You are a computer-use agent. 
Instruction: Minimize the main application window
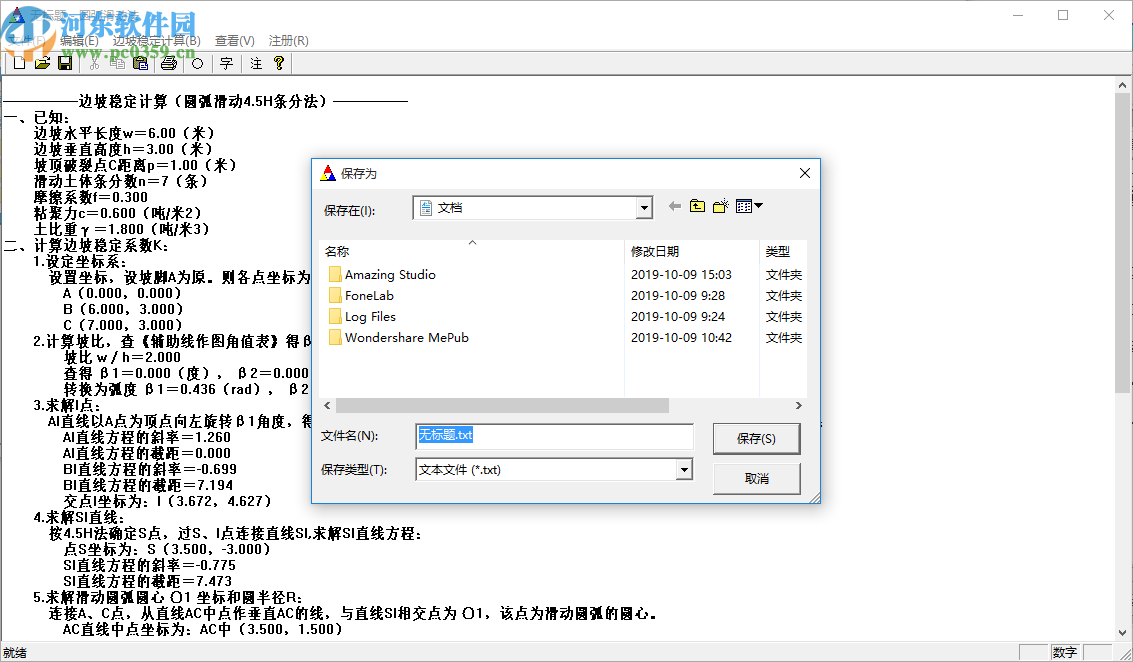tap(1018, 15)
